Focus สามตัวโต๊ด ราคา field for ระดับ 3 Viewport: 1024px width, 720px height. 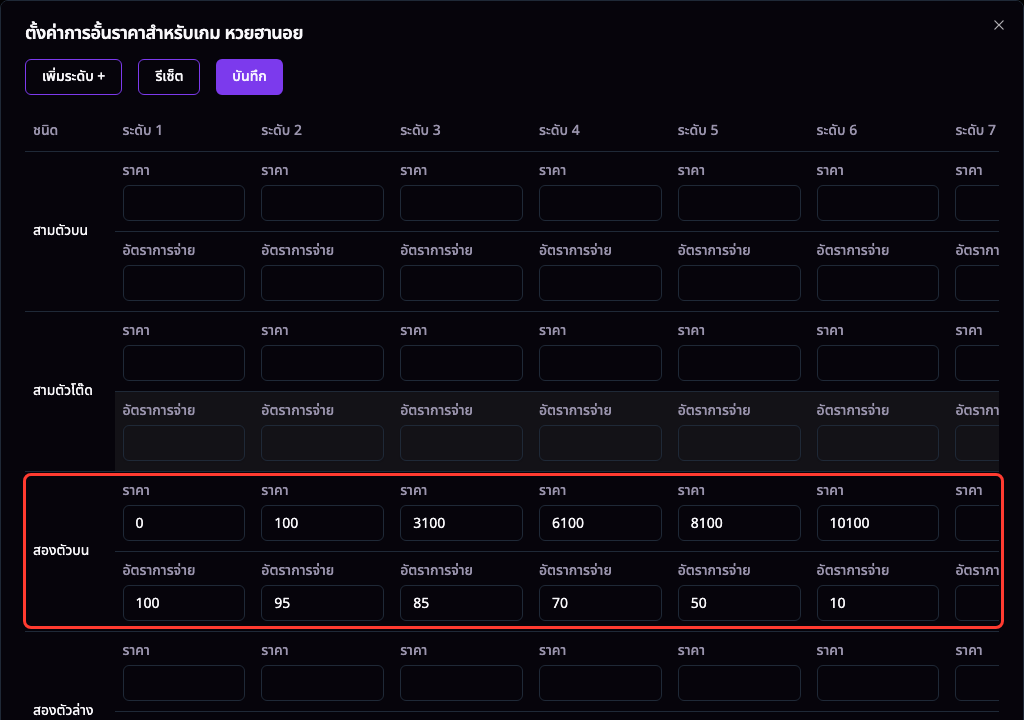pyautogui.click(x=461, y=363)
